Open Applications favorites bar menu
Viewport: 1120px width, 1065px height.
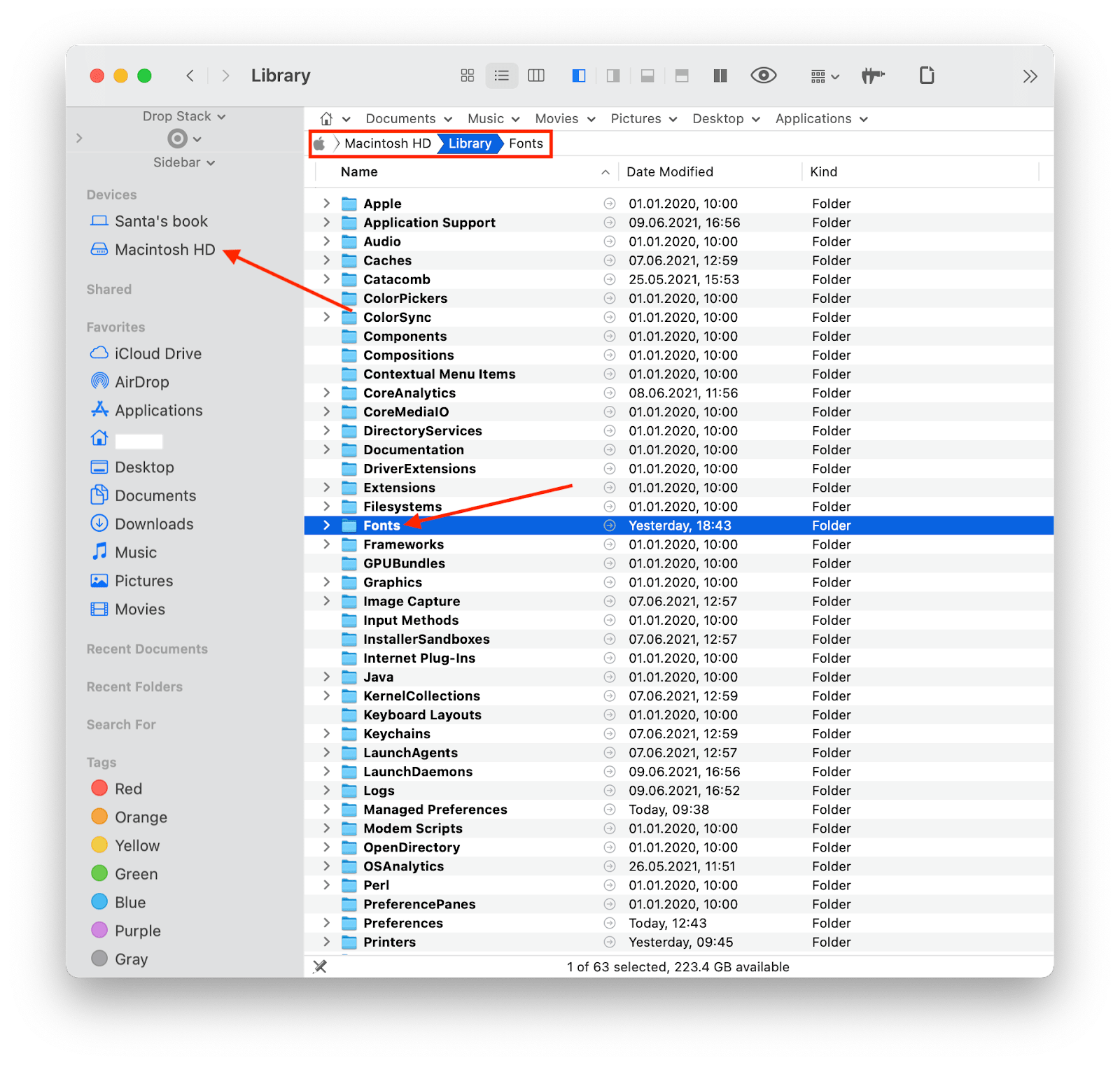[822, 119]
